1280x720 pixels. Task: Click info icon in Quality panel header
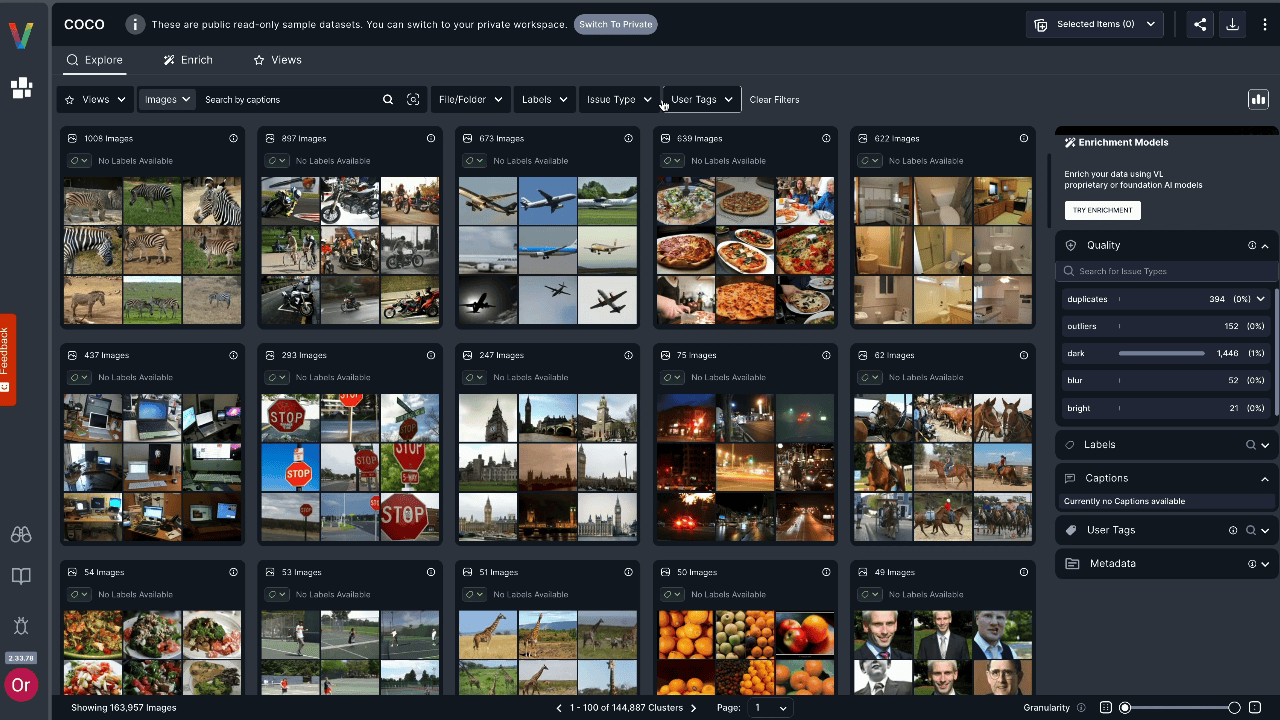(1252, 245)
